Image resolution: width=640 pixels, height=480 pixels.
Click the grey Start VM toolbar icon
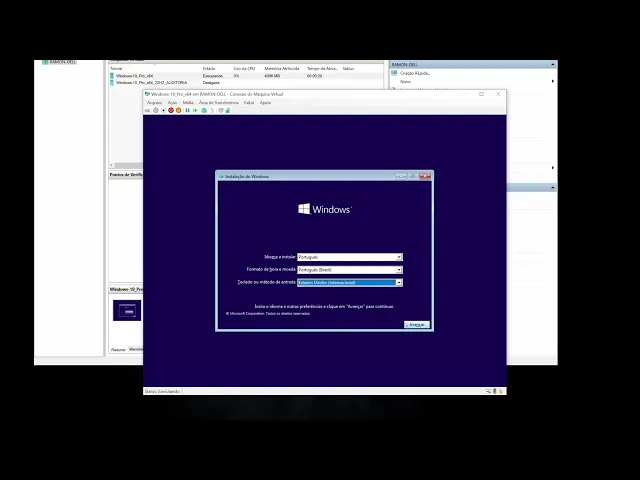pyautogui.click(x=156, y=111)
